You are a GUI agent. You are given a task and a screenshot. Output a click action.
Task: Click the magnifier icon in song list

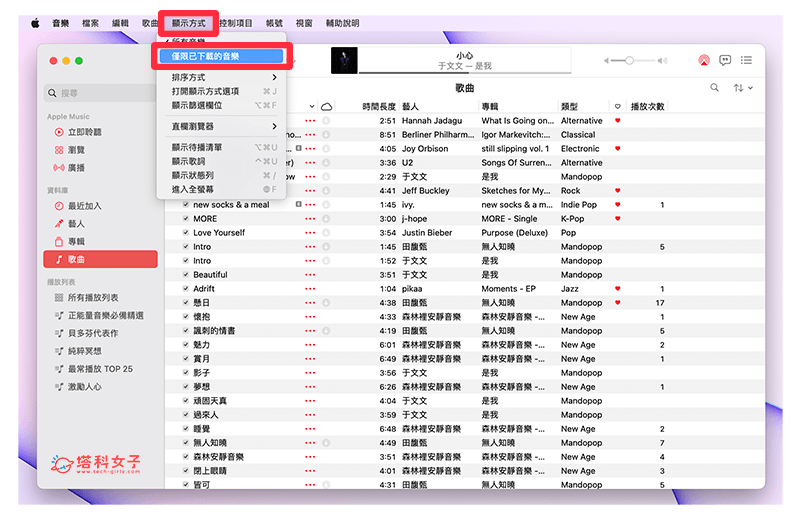[x=714, y=88]
